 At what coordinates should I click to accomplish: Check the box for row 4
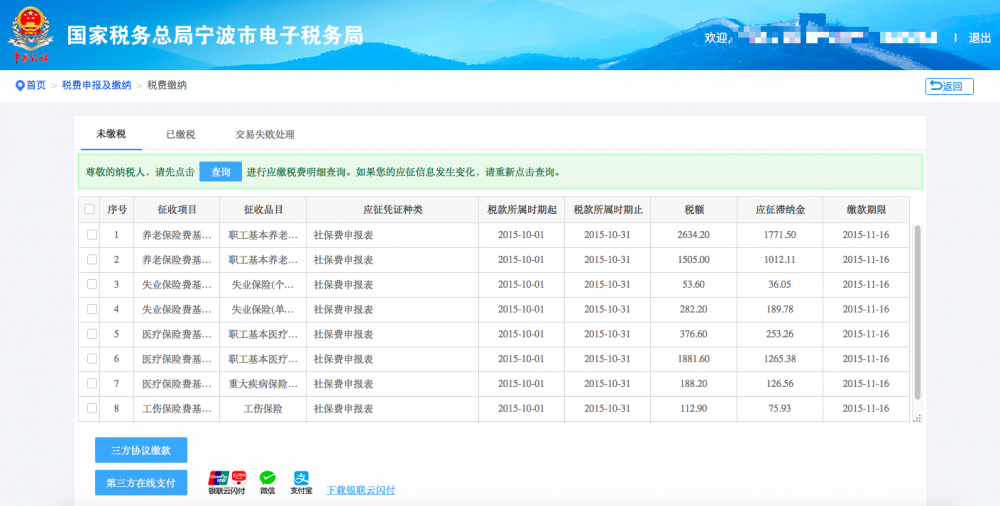[x=92, y=309]
